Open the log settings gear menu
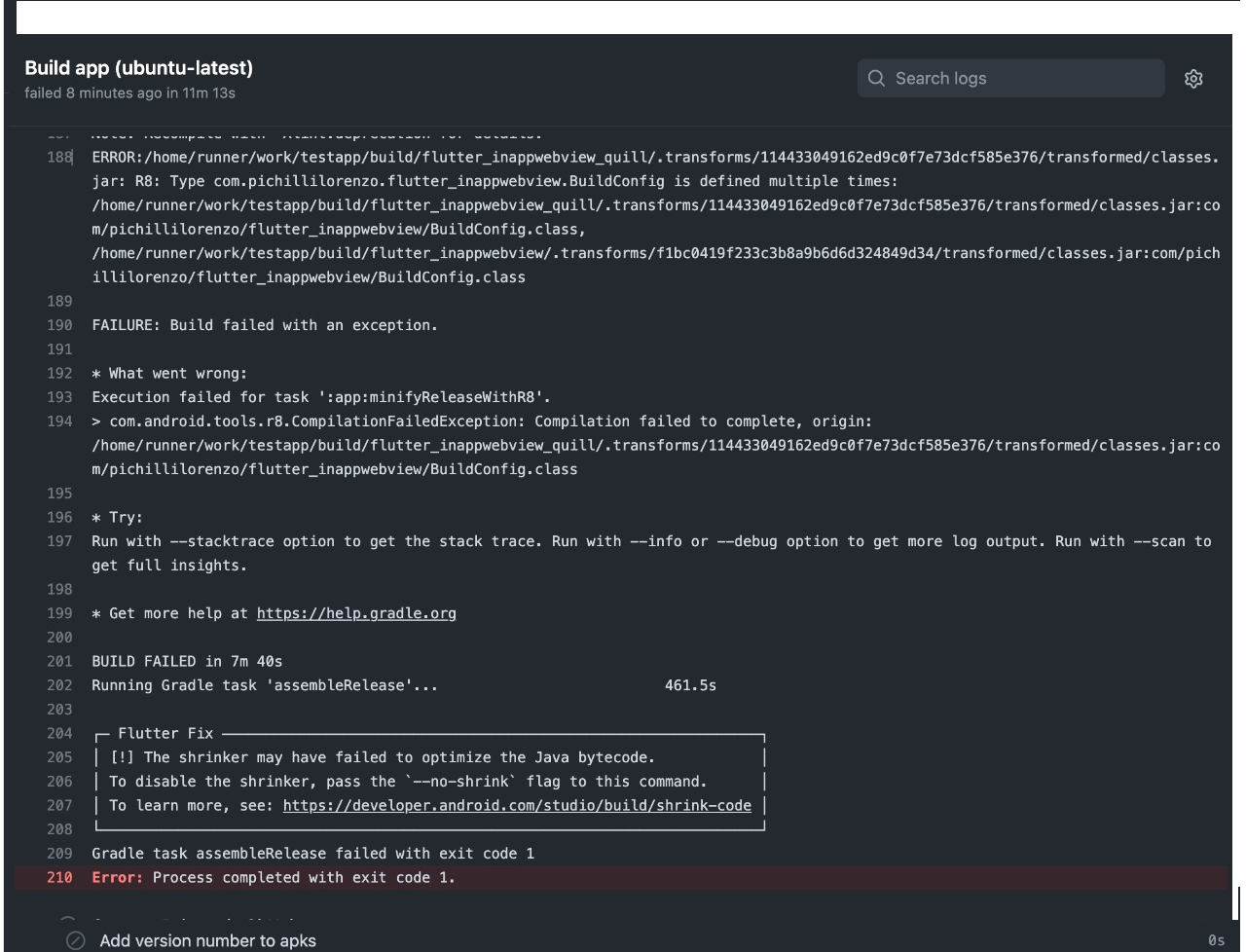1246x952 pixels. [1193, 79]
